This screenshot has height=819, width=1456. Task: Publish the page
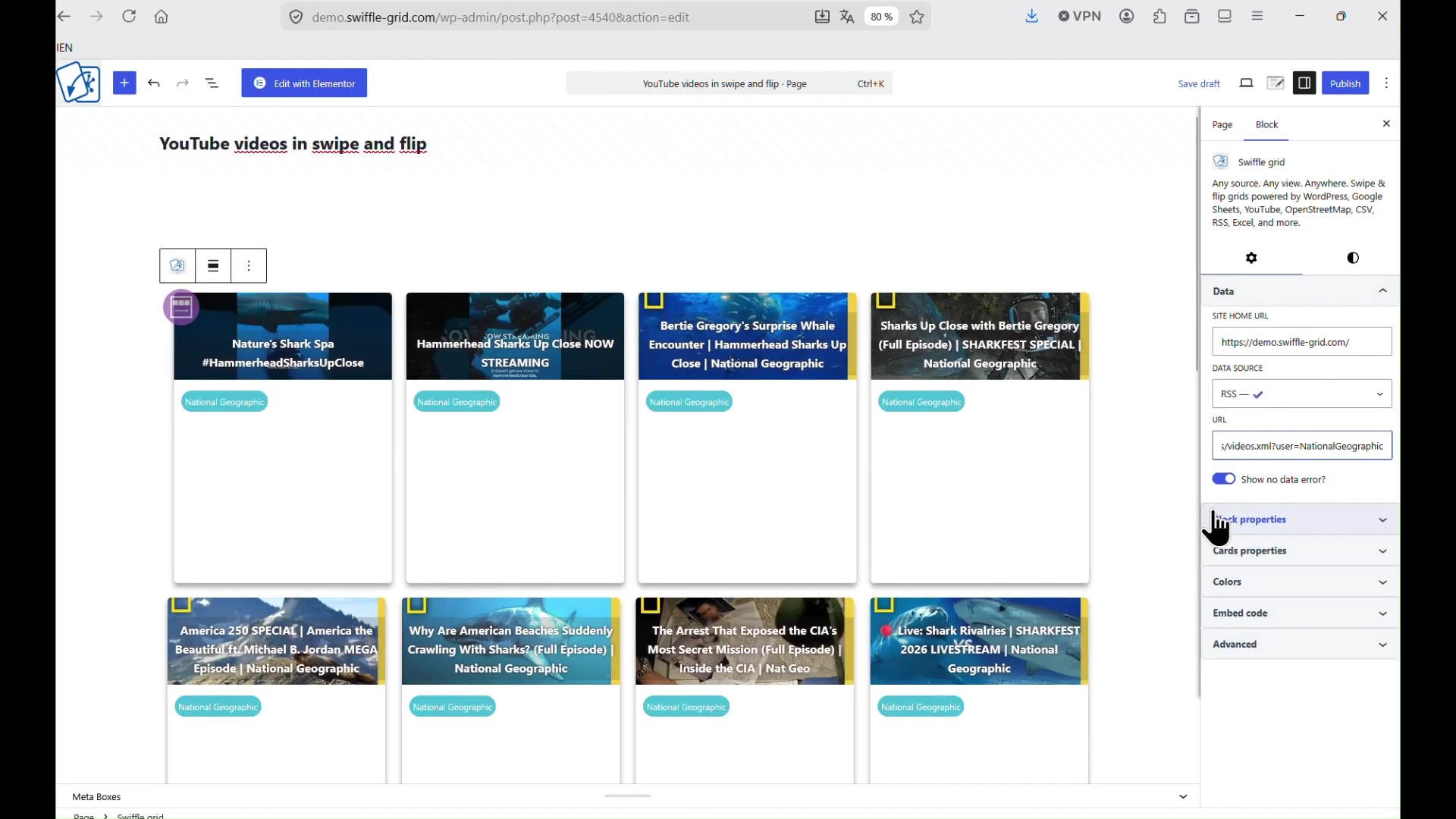[1345, 83]
